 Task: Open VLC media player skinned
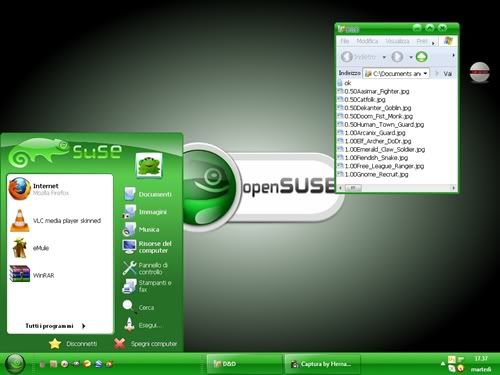coord(56,220)
